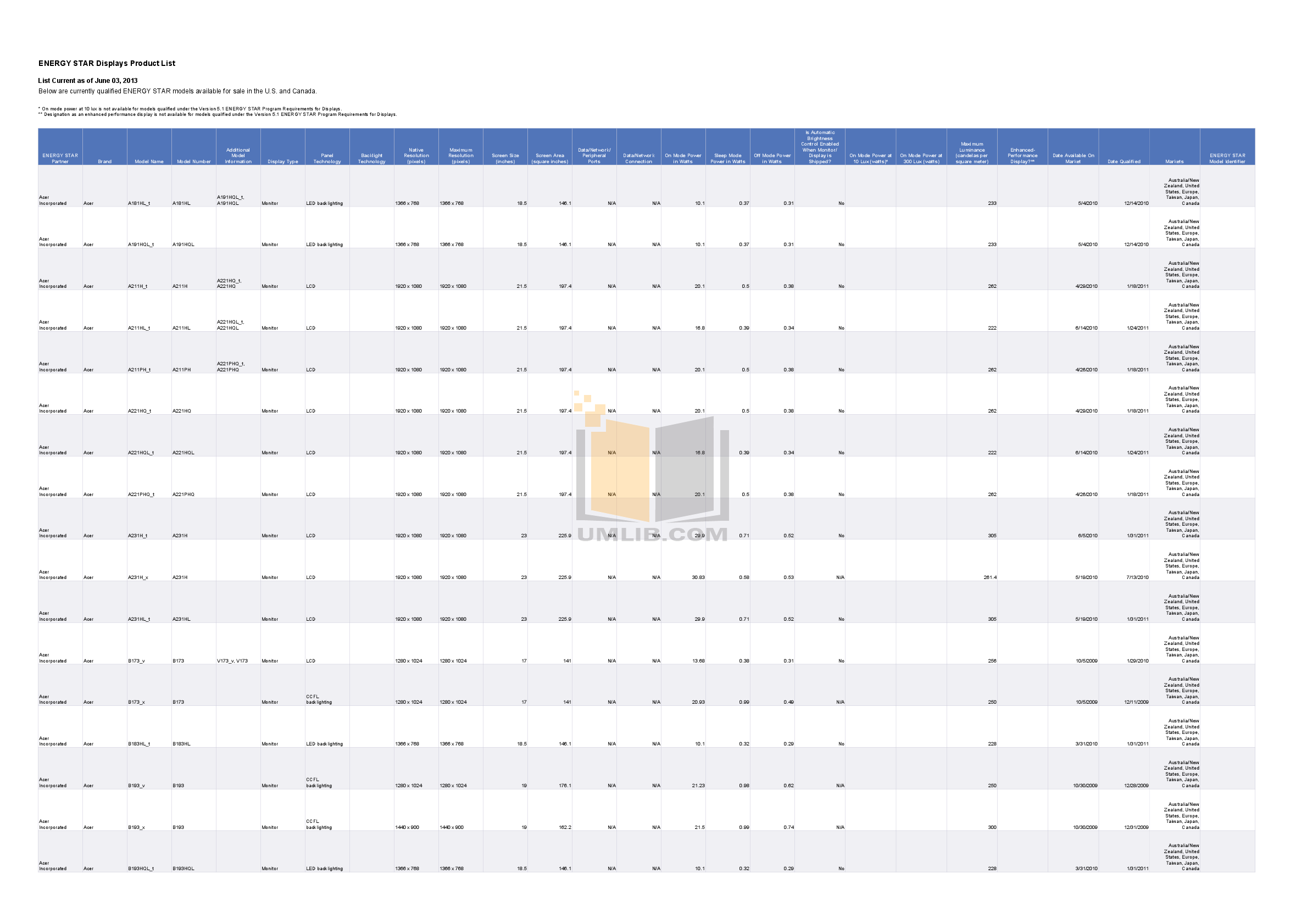Click the Enhanced-Performance Display column header
This screenshot has width=1307, height=924.
[x=1022, y=155]
